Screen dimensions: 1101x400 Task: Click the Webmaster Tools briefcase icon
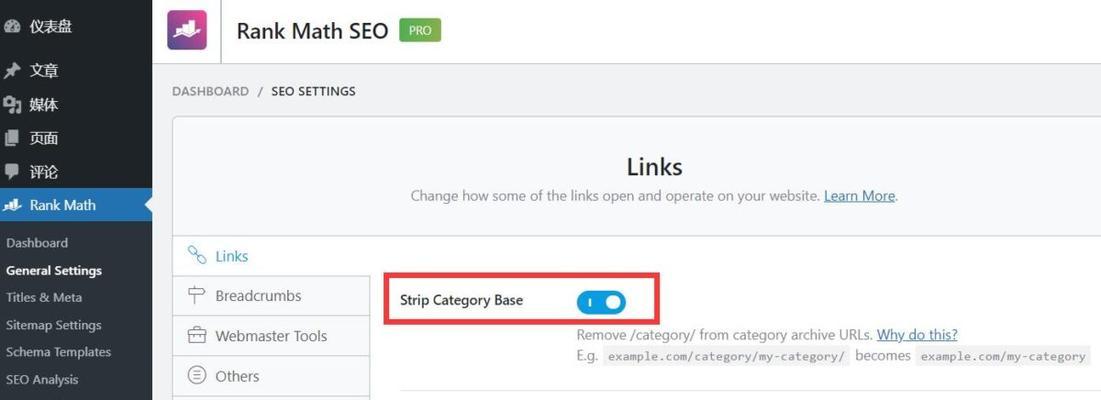197,336
